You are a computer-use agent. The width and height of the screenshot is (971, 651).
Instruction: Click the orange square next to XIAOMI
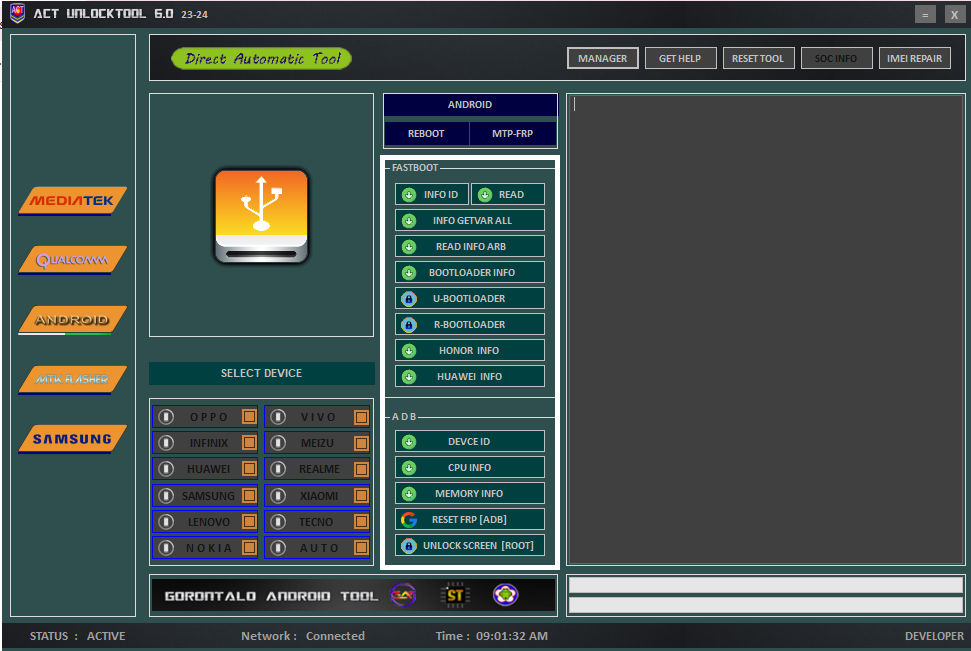click(x=361, y=496)
